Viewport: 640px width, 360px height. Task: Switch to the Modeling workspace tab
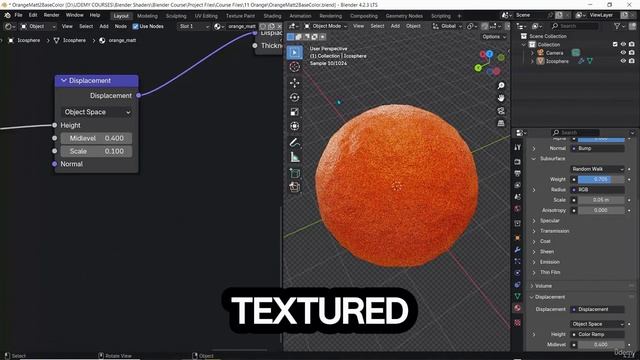point(147,16)
